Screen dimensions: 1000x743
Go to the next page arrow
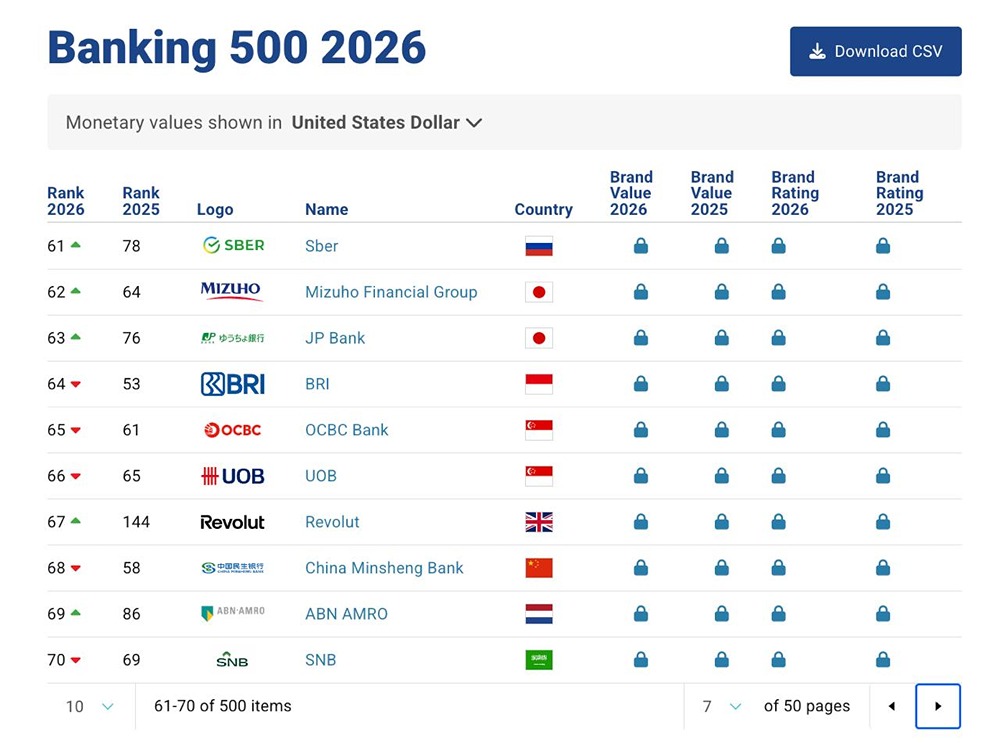(937, 707)
